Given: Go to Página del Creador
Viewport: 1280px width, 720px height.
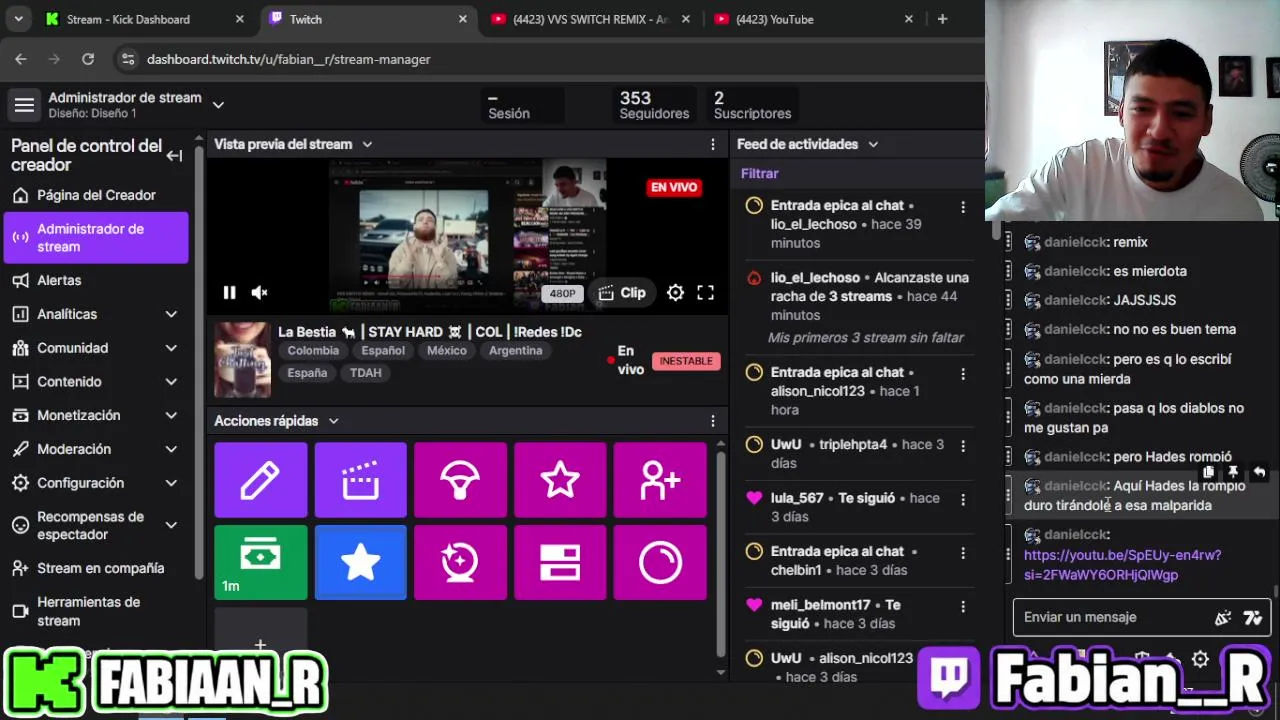Looking at the screenshot, I should (x=96, y=195).
